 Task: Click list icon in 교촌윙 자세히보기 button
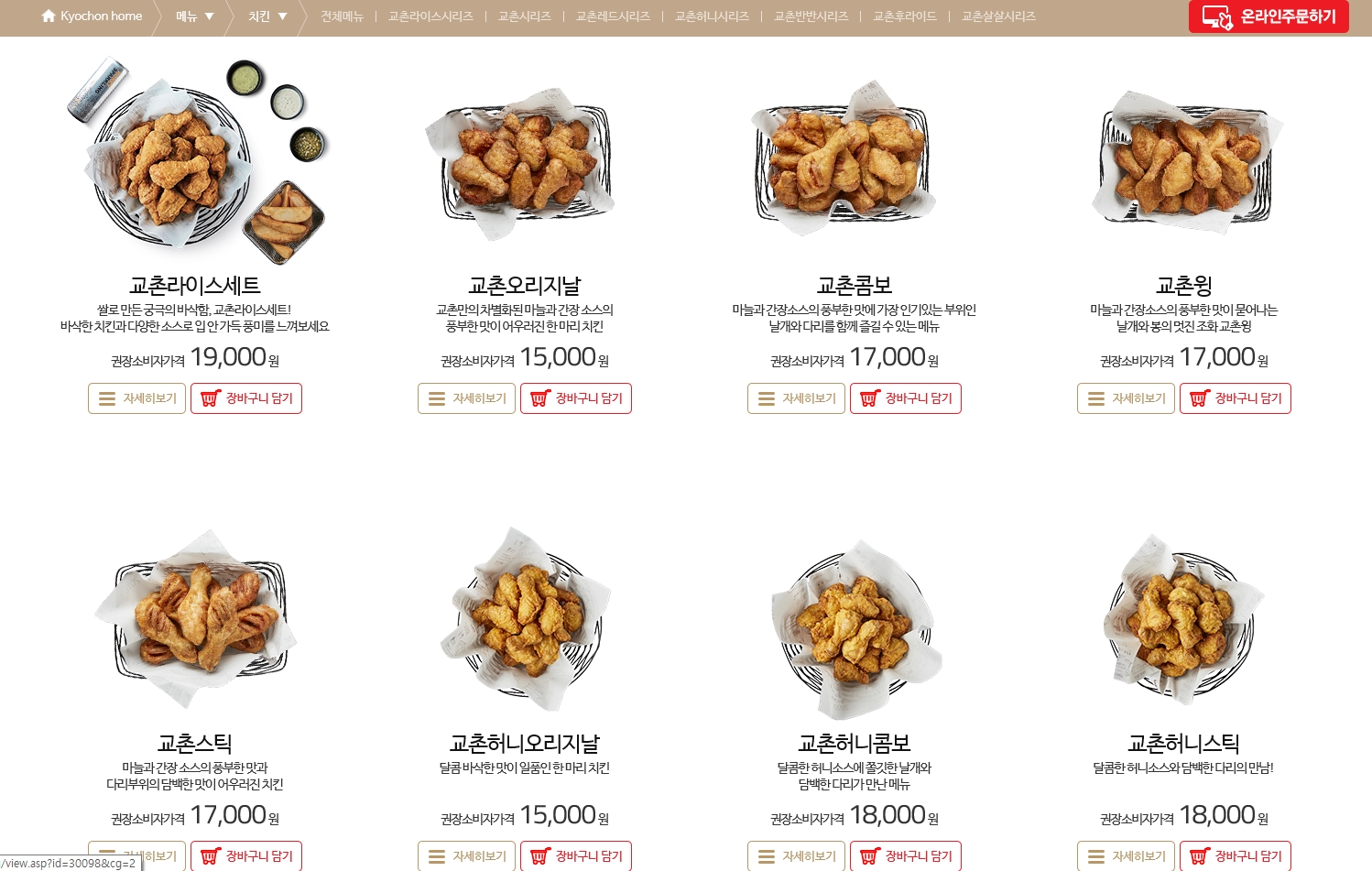coord(1096,398)
